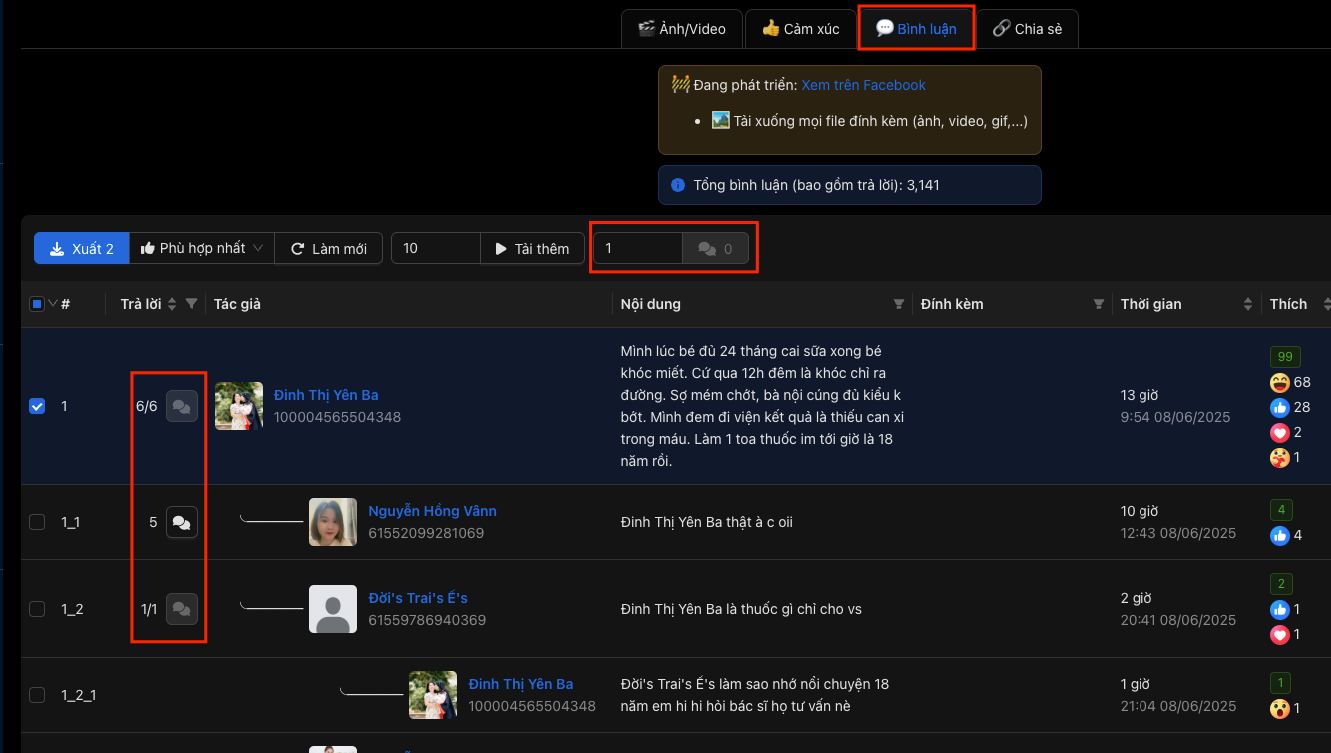Open Nguyễn Hồng Vânn profile link
Viewport: 1331px width, 753px height.
click(x=432, y=511)
